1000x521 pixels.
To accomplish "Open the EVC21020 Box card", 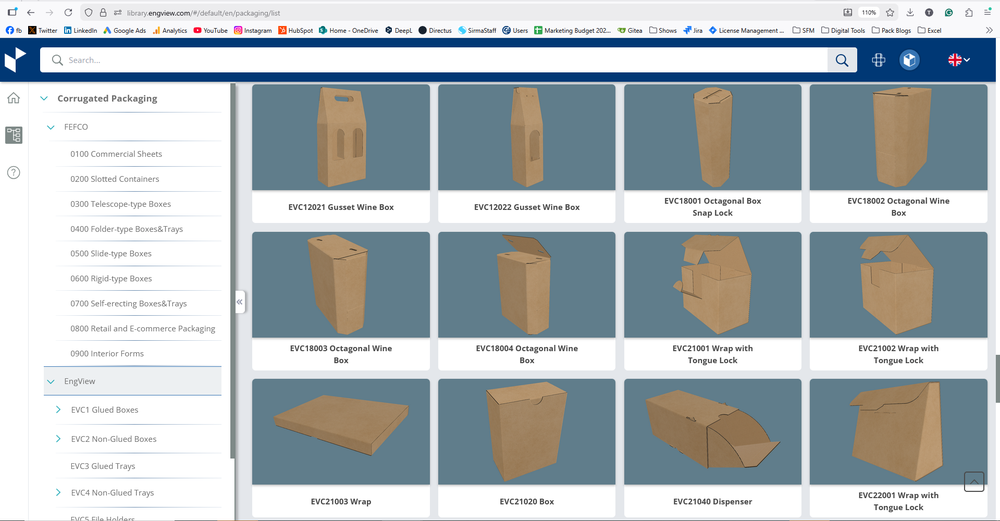I will (x=527, y=448).
